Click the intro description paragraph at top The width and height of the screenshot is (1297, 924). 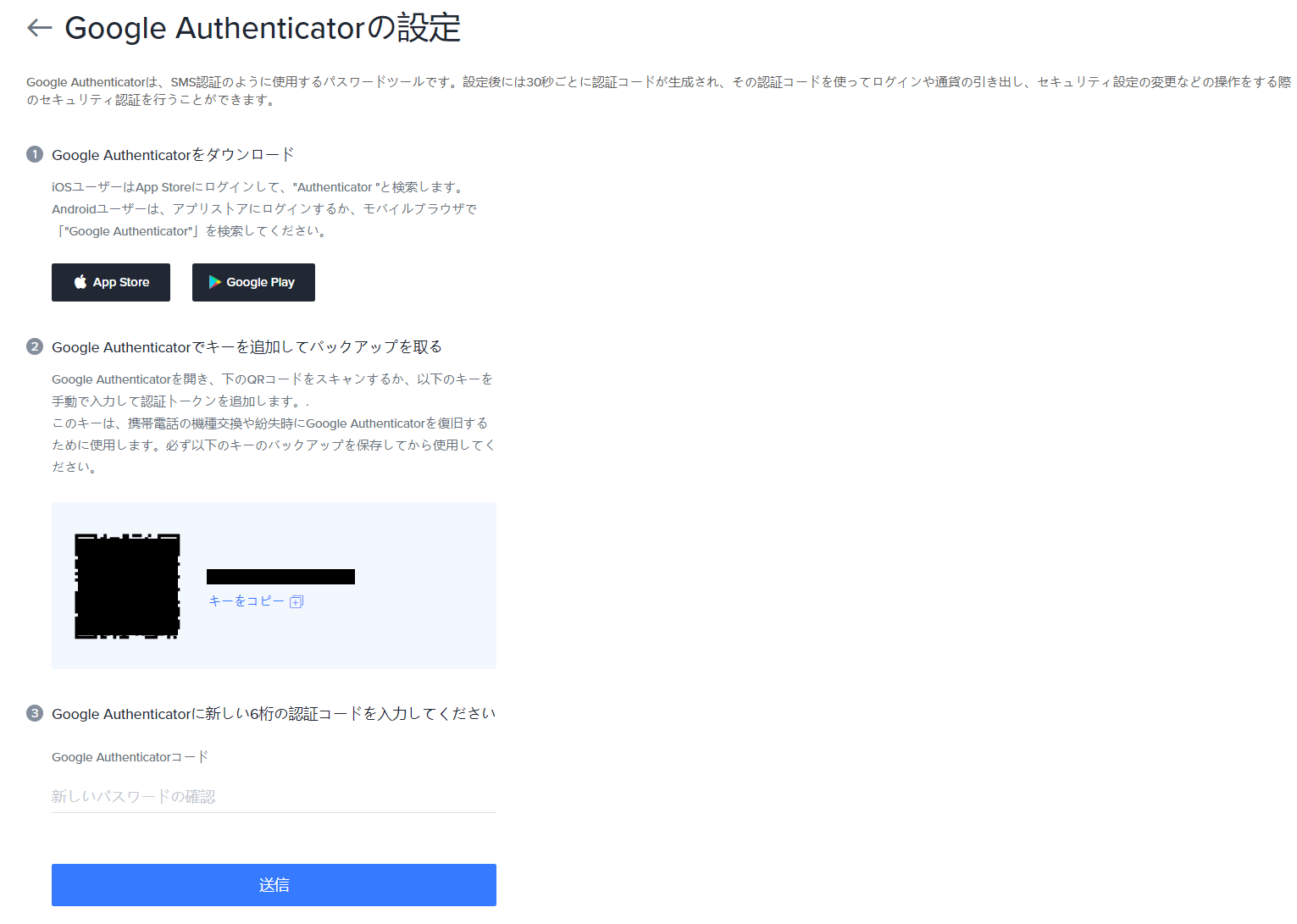658,91
